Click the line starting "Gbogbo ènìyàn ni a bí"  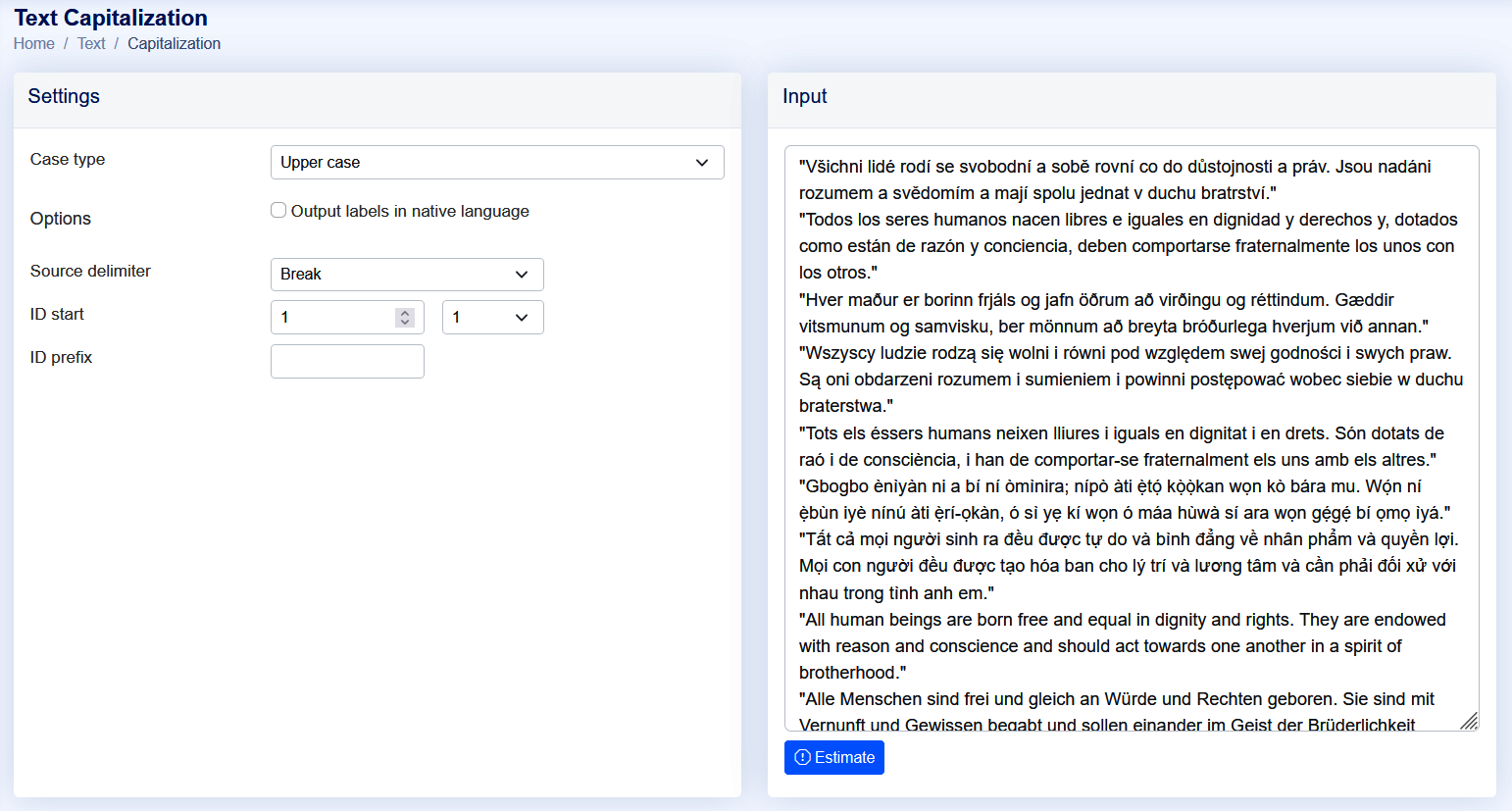[1110, 486]
